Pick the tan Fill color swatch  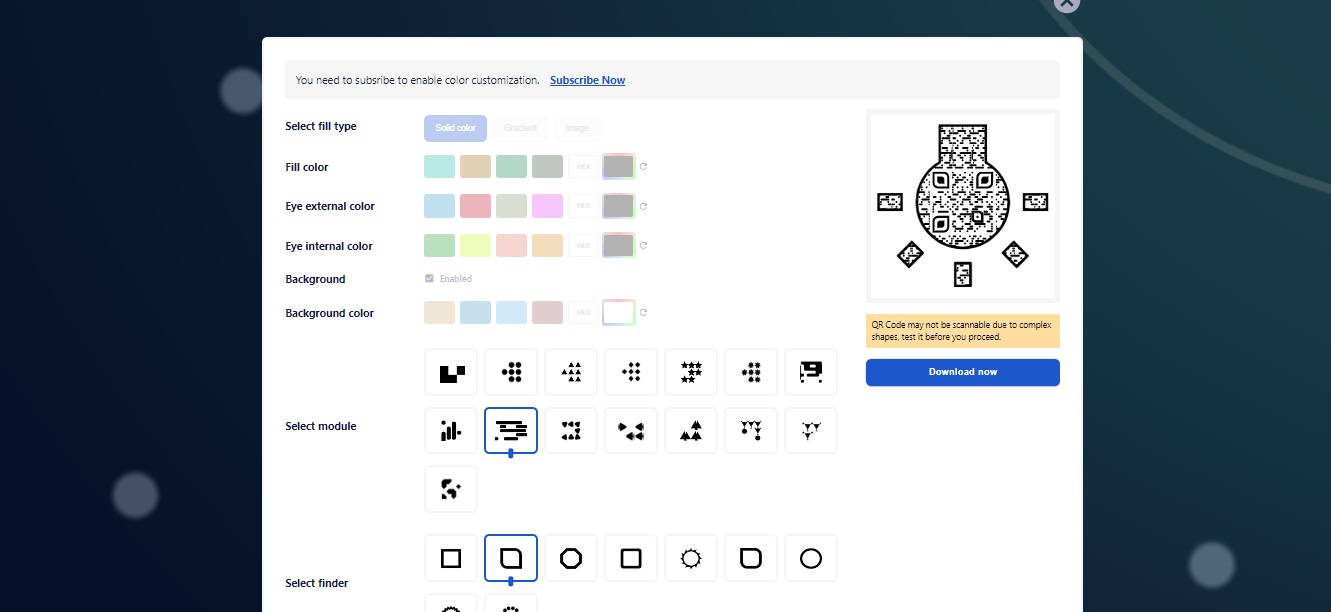click(475, 167)
